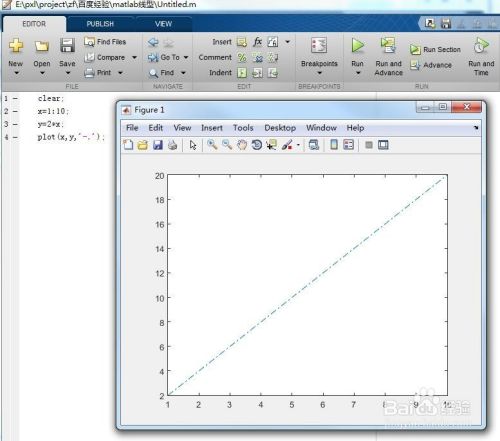The width and height of the screenshot is (500, 441).
Task: Switch to the VIEW tab
Action: [x=163, y=24]
